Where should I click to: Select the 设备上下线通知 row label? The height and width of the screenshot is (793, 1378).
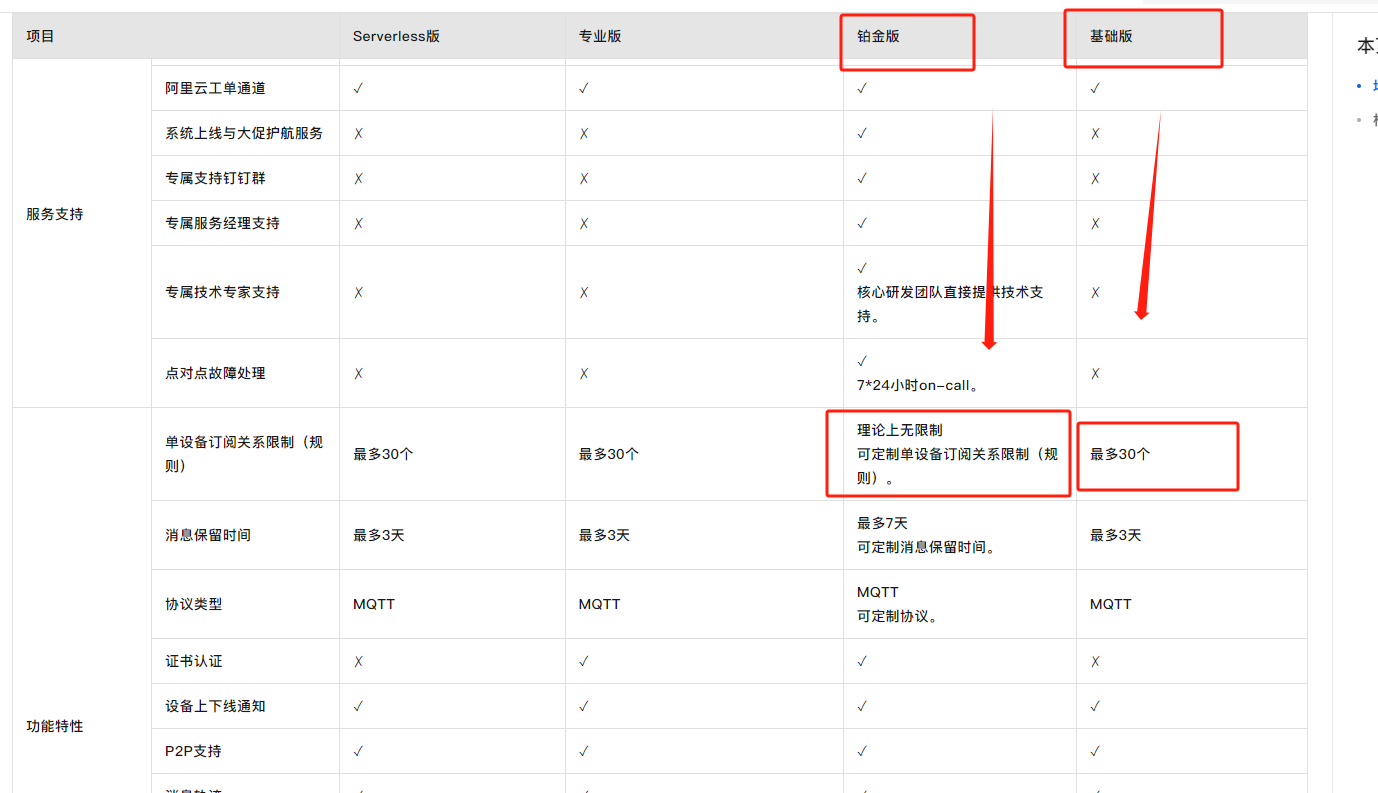215,706
